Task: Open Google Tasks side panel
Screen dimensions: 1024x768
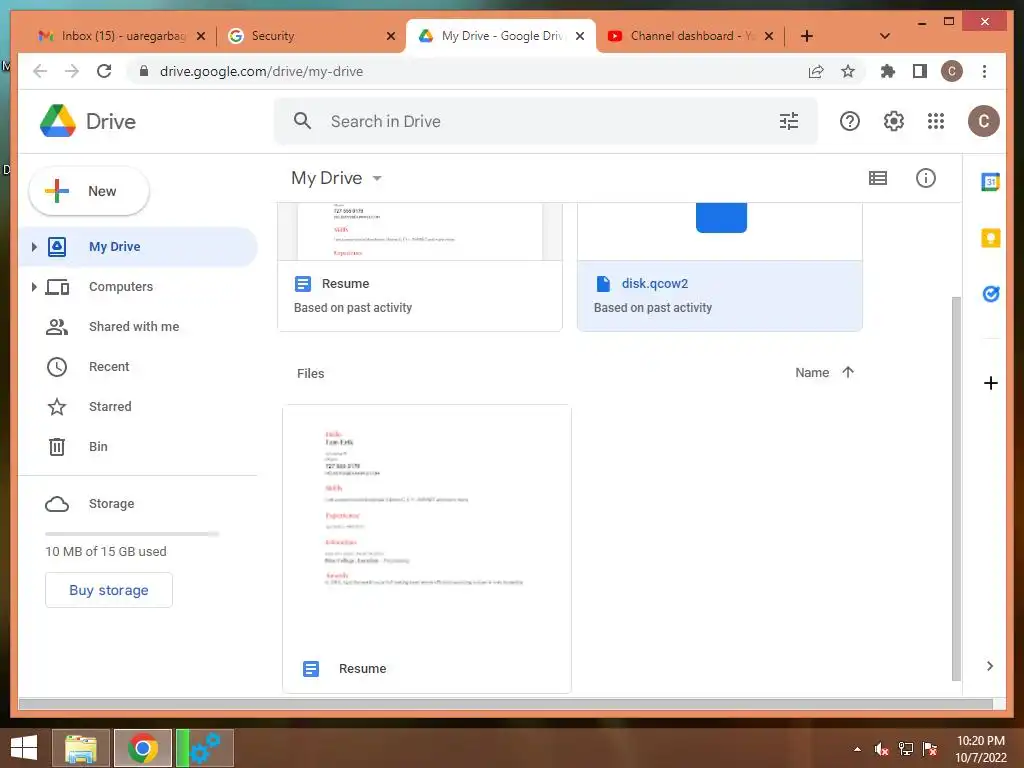Action: pyautogui.click(x=991, y=294)
